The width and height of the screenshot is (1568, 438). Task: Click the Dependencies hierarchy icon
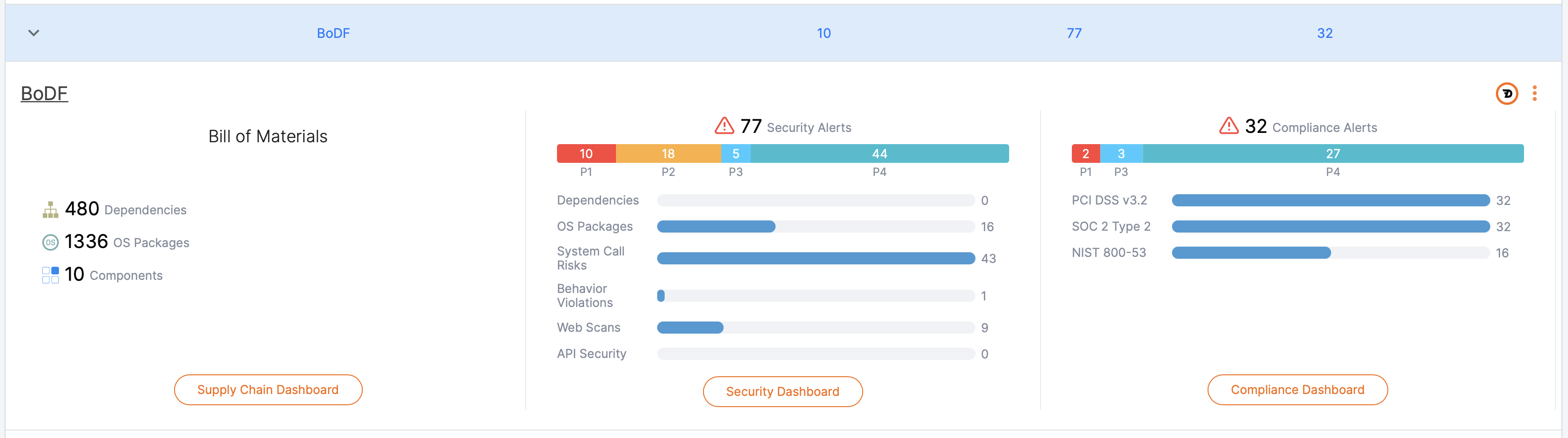click(51, 209)
